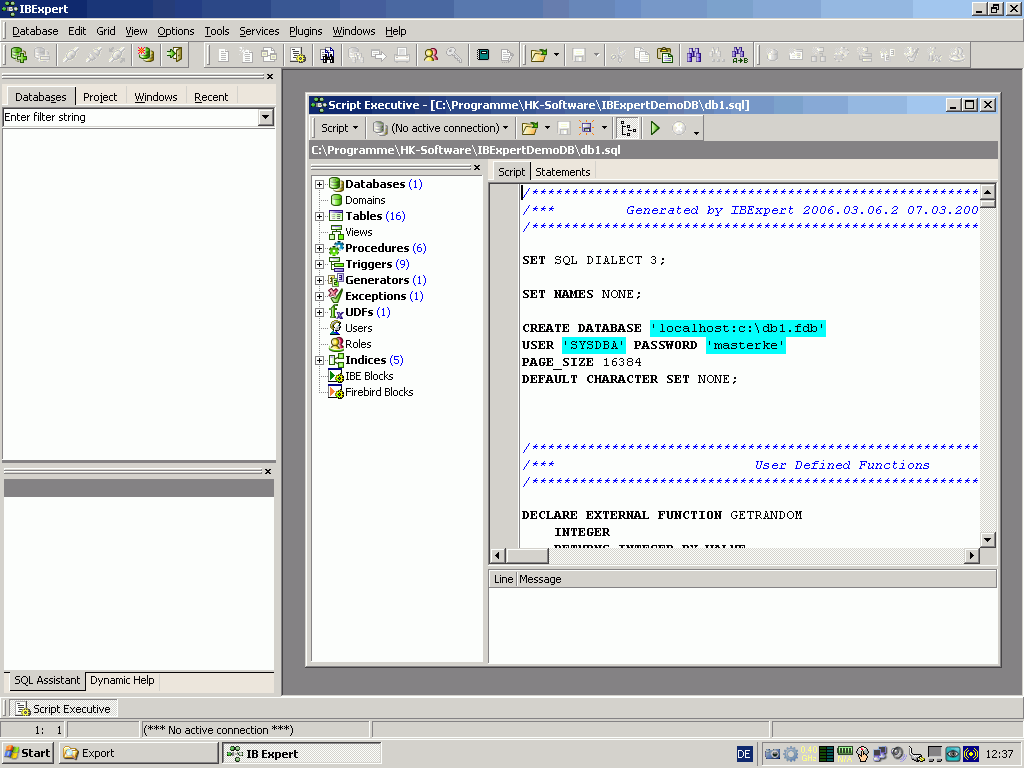Image resolution: width=1024 pixels, height=768 pixels.
Task: Toggle the script explorer tree button
Action: point(628,128)
